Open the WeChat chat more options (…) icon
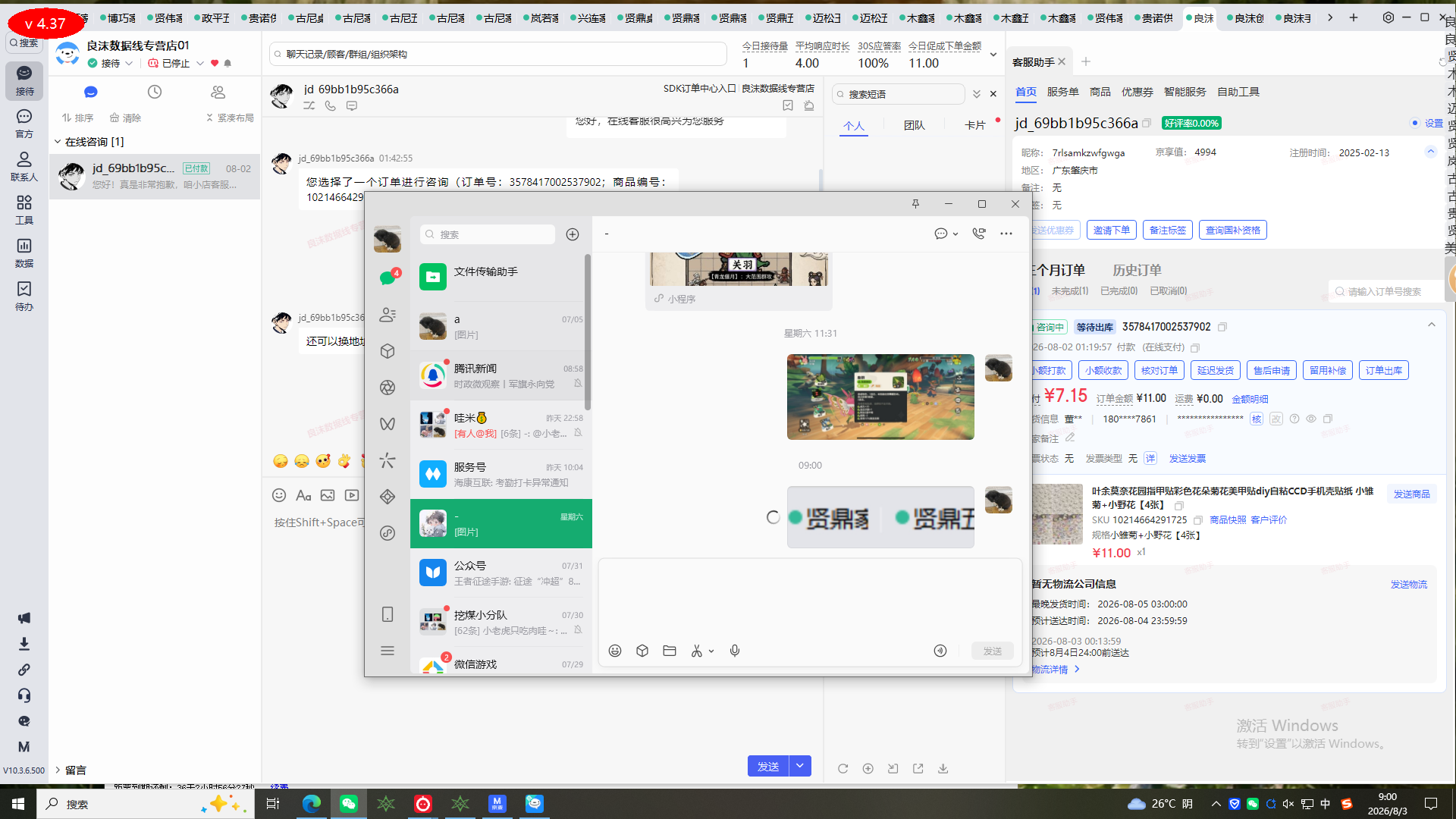 (x=1006, y=234)
